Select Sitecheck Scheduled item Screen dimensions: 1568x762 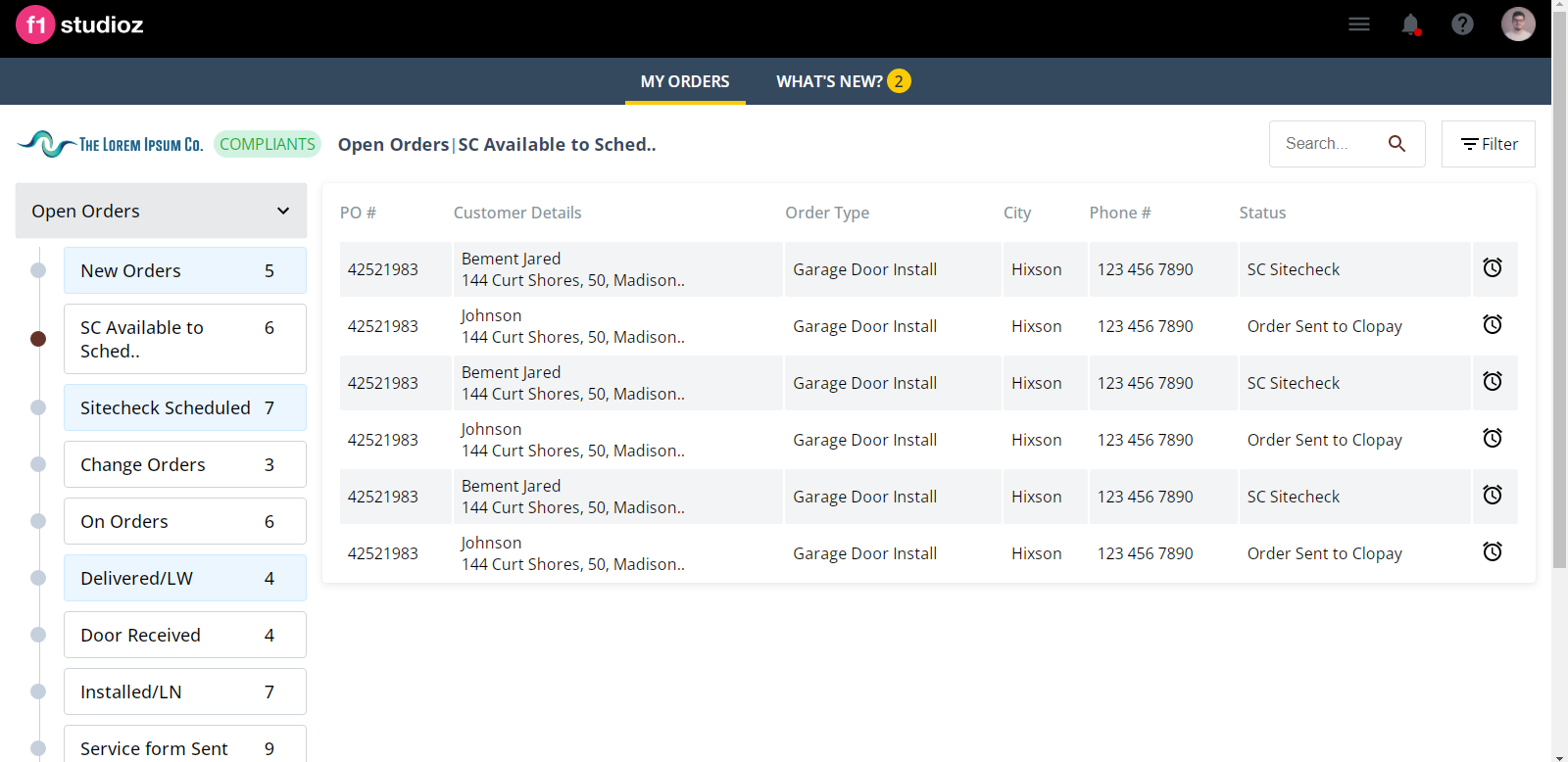click(185, 407)
